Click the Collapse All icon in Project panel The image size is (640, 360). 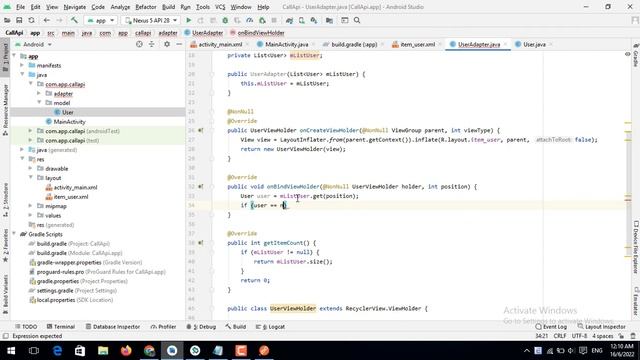(151, 44)
